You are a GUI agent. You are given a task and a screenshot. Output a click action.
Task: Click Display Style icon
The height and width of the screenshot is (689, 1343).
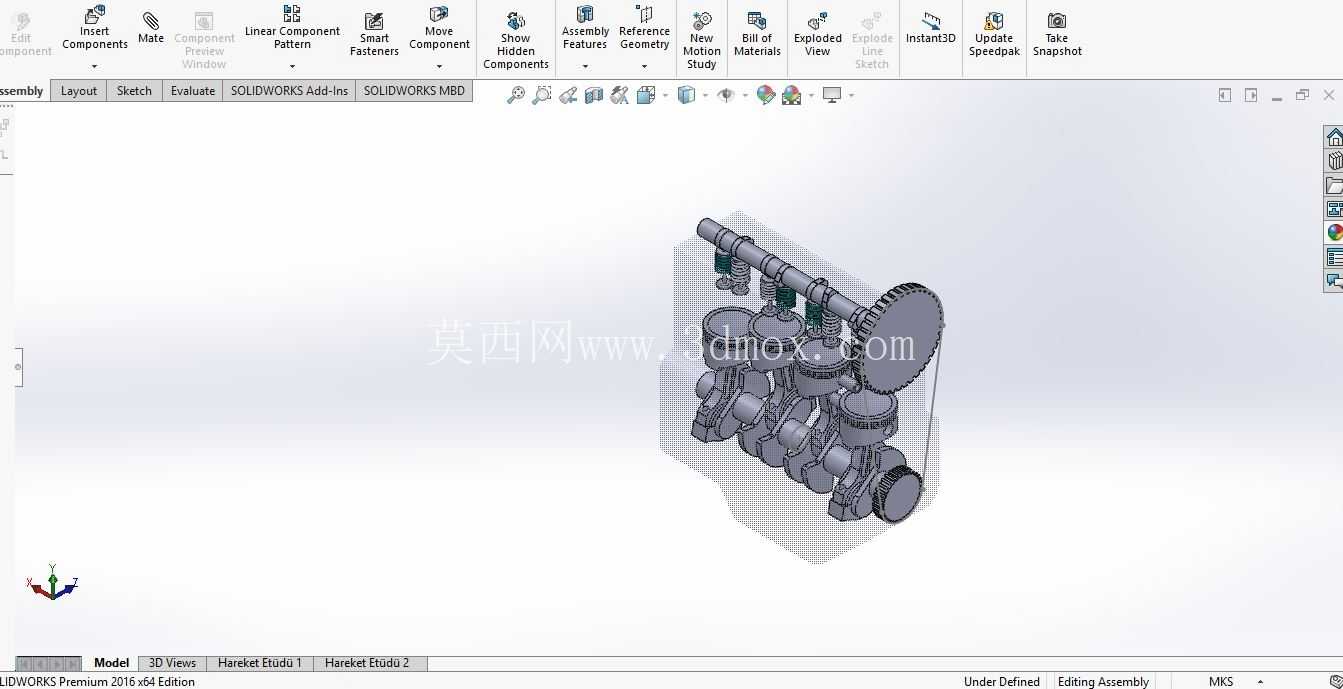point(686,95)
